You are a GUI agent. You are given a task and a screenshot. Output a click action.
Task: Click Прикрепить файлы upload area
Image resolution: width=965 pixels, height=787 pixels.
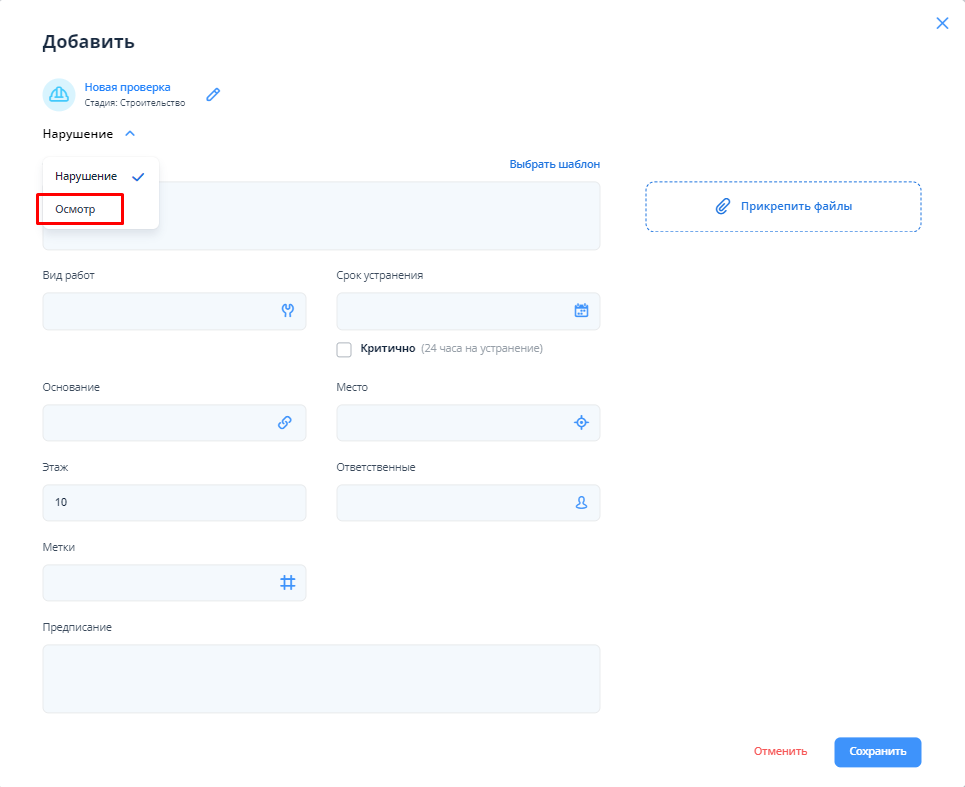click(x=783, y=206)
